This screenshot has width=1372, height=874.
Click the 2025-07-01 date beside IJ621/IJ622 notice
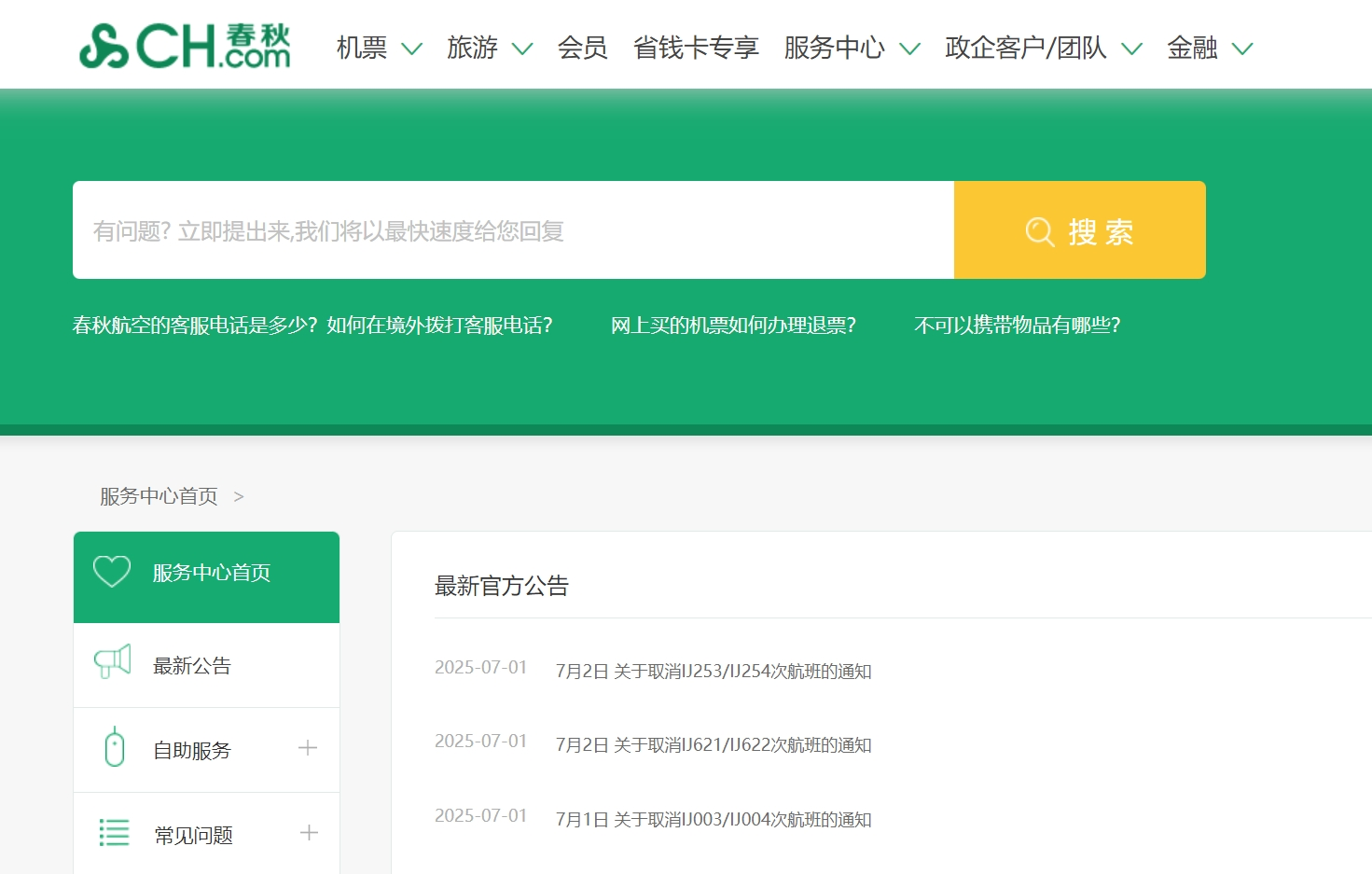[481, 741]
